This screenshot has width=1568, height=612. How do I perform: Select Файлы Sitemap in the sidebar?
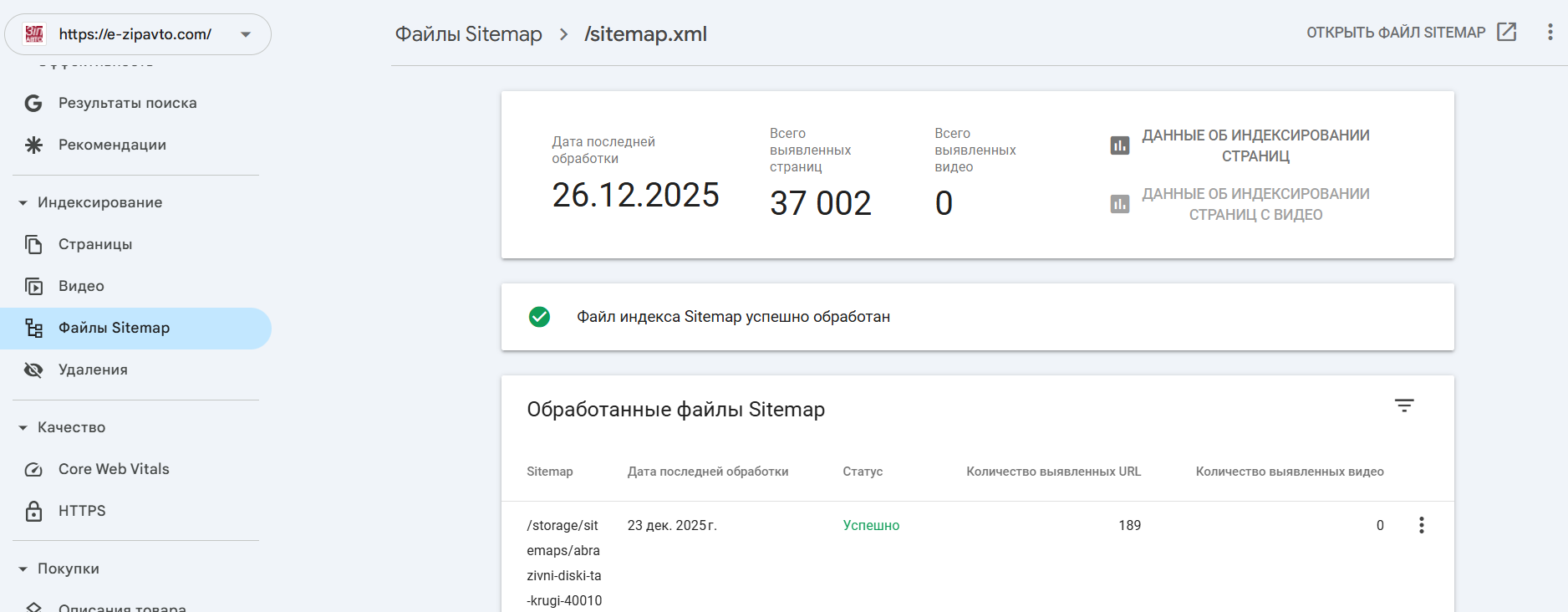point(114,328)
